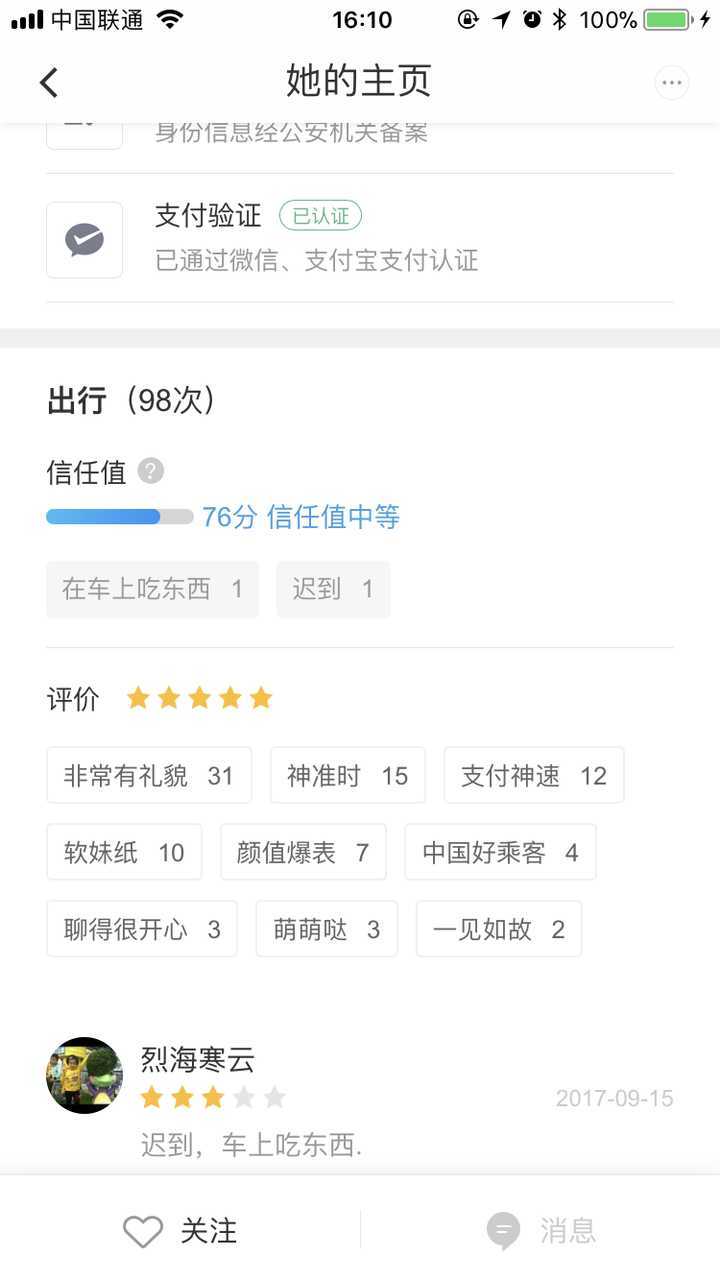Go back using the left arrow

(48, 82)
